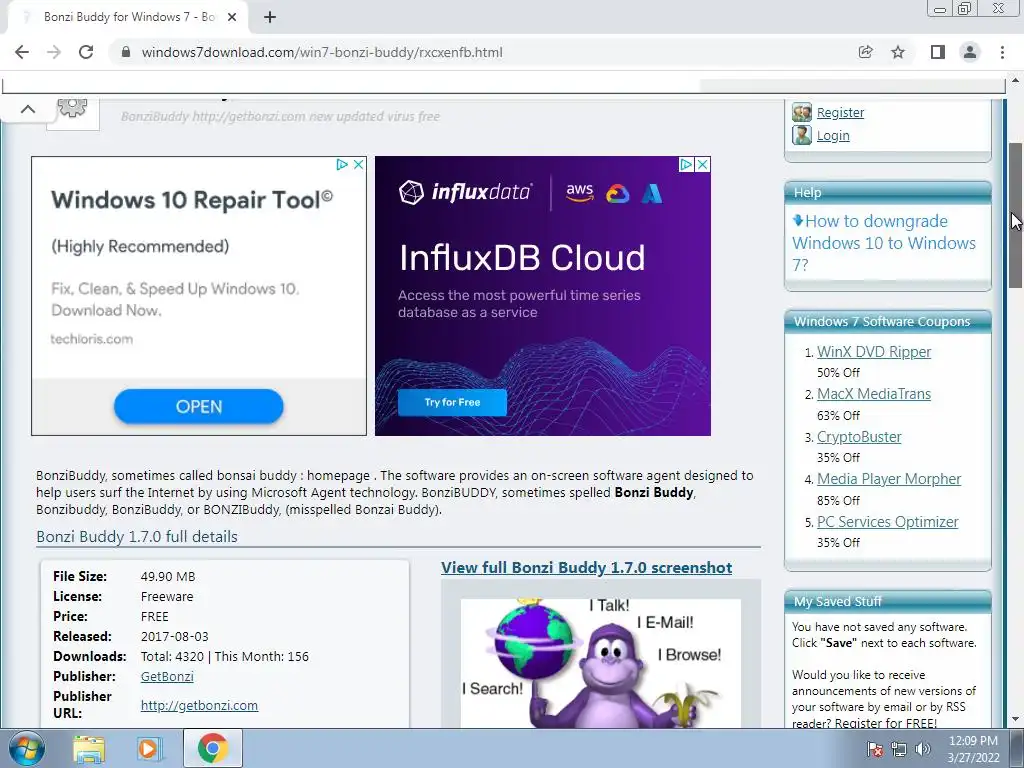Select the Bonzi Buddy for Windows 7 tab

coord(129,17)
